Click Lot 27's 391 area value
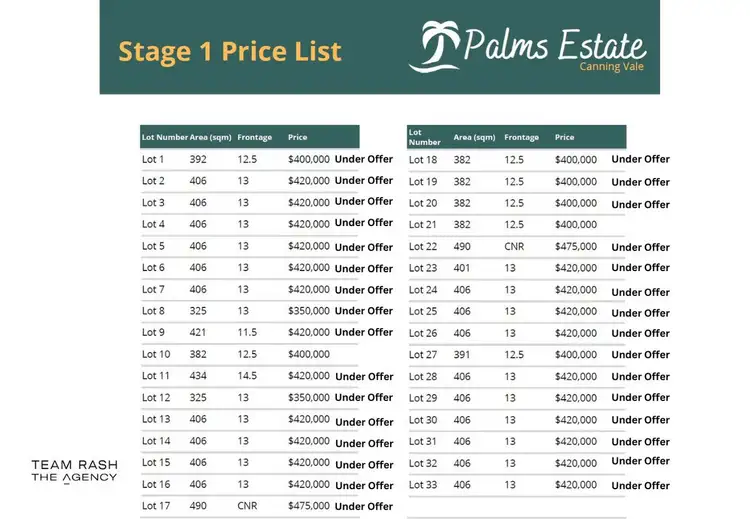This screenshot has width=750, height=519. pyautogui.click(x=462, y=354)
